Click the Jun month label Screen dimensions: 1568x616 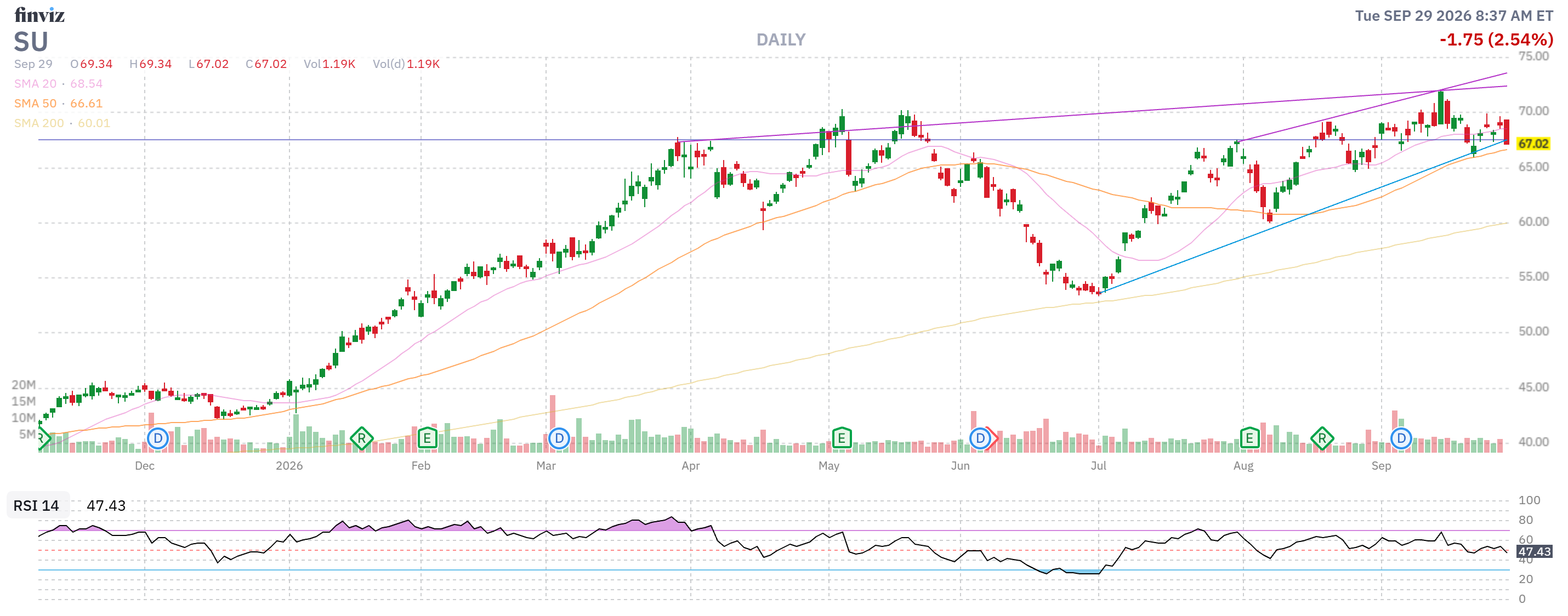click(x=960, y=466)
